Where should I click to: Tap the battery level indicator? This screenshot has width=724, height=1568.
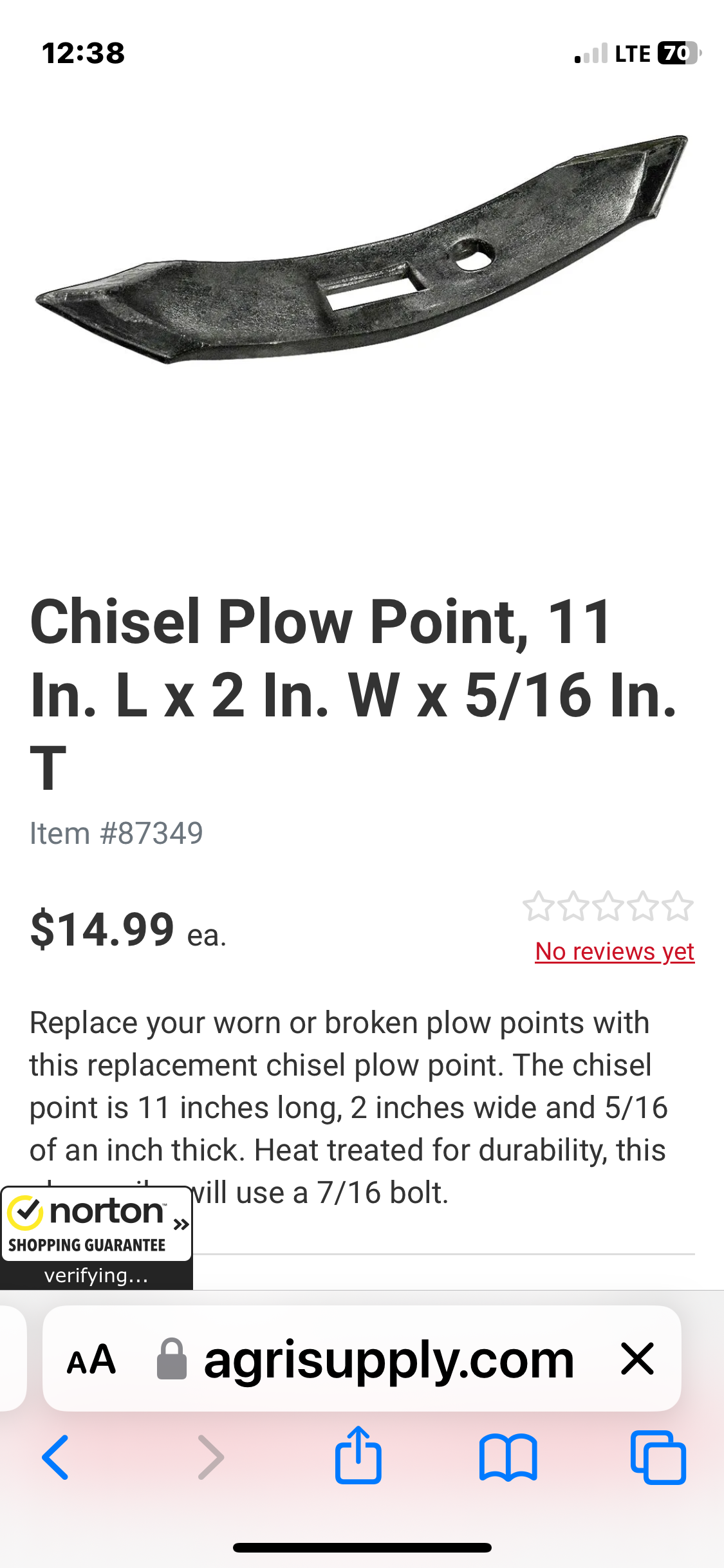point(678,53)
